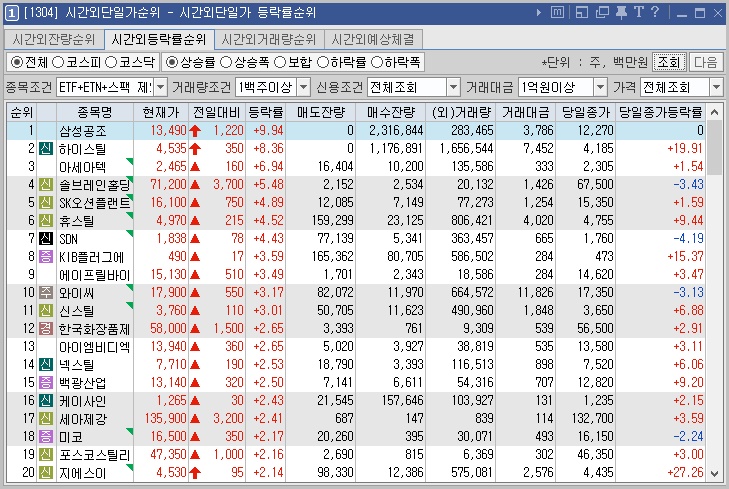Click the memo 'm' icon in title bar
This screenshot has height=489, width=729.
click(x=557, y=13)
